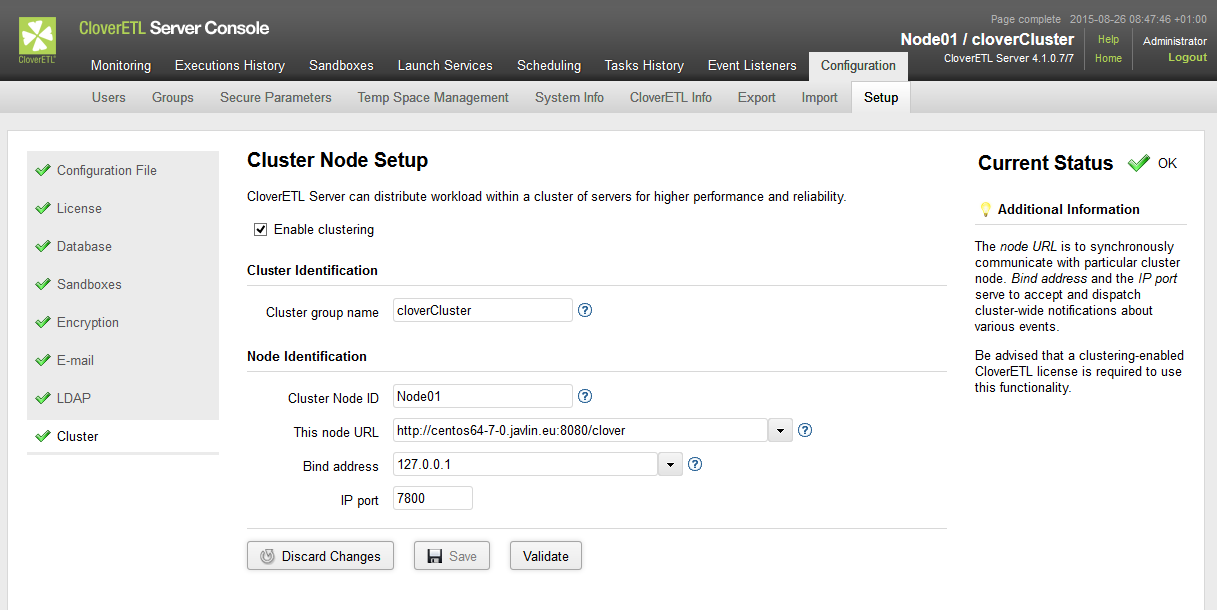Screen dimensions: 1217x610
Task: Click the Logout link
Action: [x=1187, y=58]
